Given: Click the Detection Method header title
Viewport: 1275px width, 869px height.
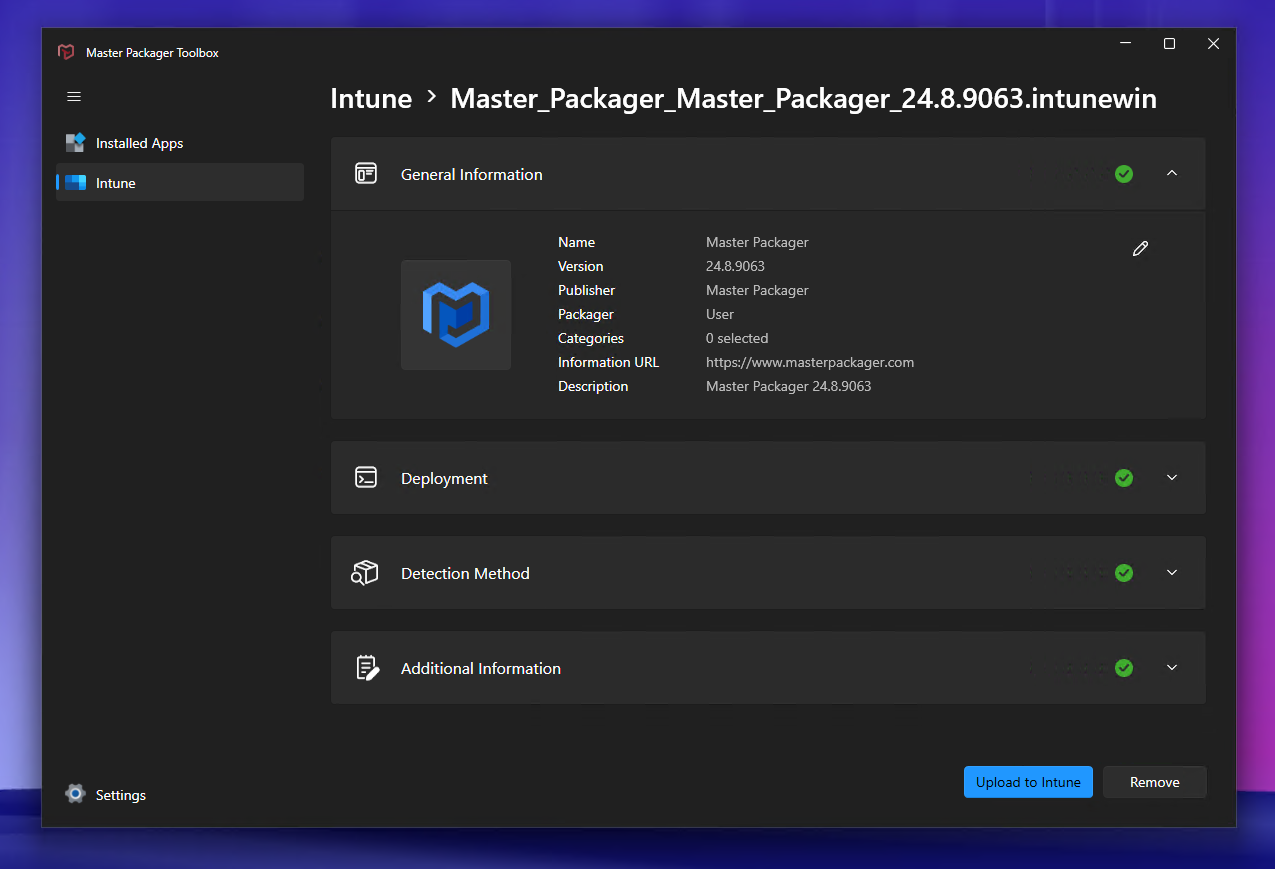Looking at the screenshot, I should 465,573.
